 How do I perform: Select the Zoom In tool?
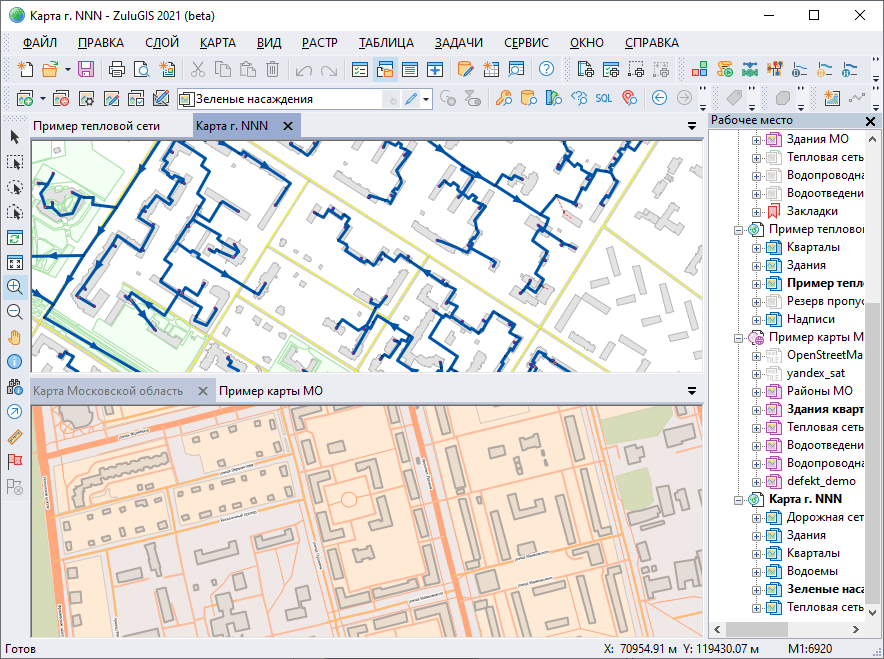15,287
